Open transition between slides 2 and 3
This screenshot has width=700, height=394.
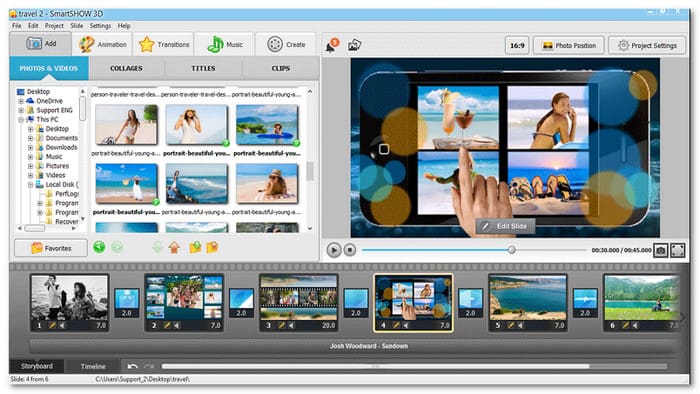coord(242,303)
